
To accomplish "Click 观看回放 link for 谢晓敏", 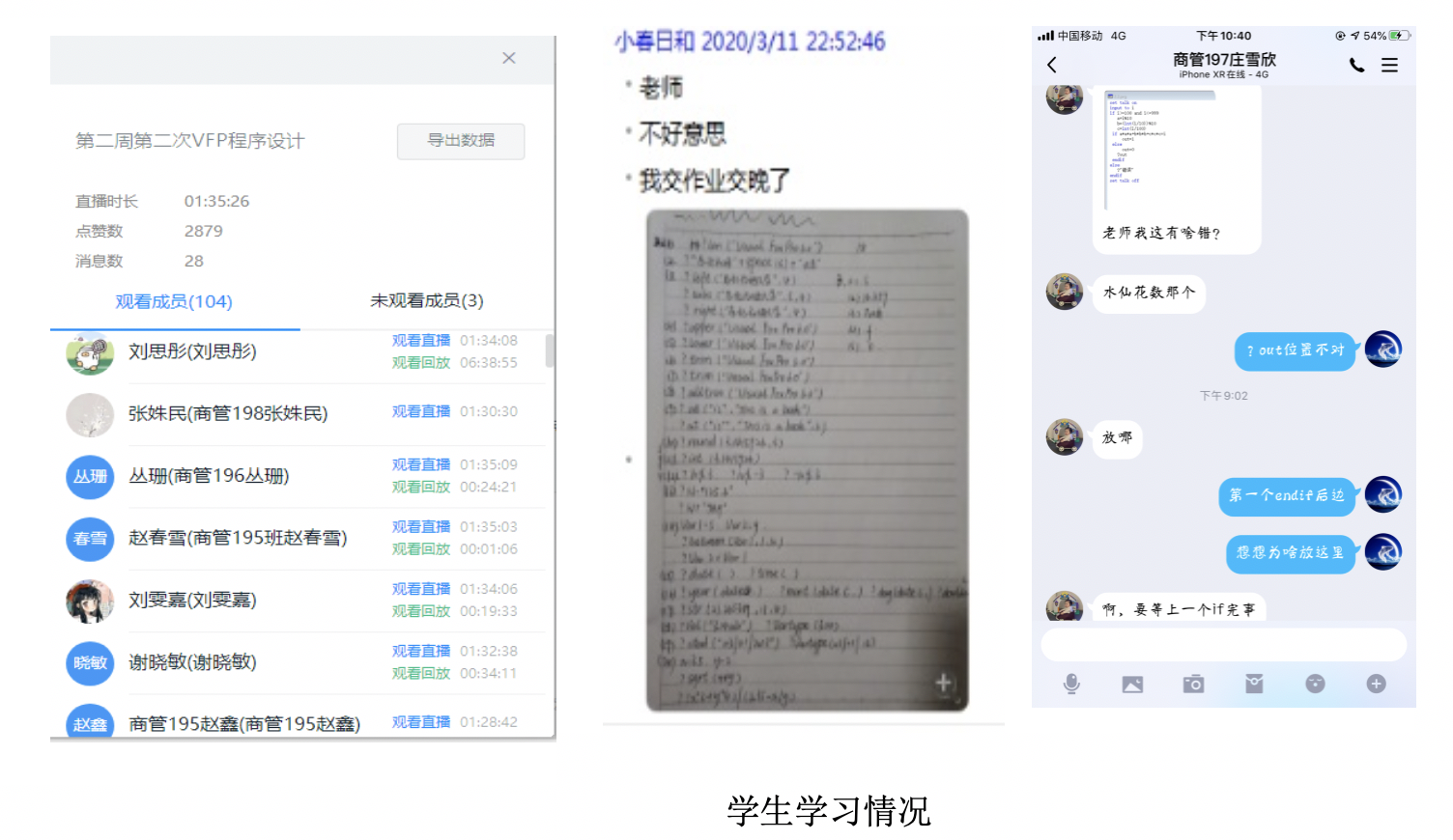I will coord(420,673).
